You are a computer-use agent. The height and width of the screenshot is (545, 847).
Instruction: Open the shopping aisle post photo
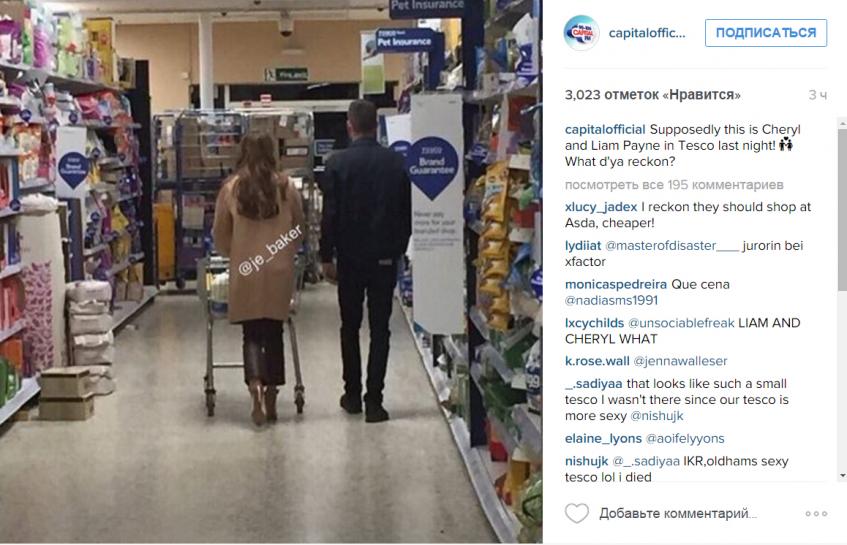tap(271, 272)
